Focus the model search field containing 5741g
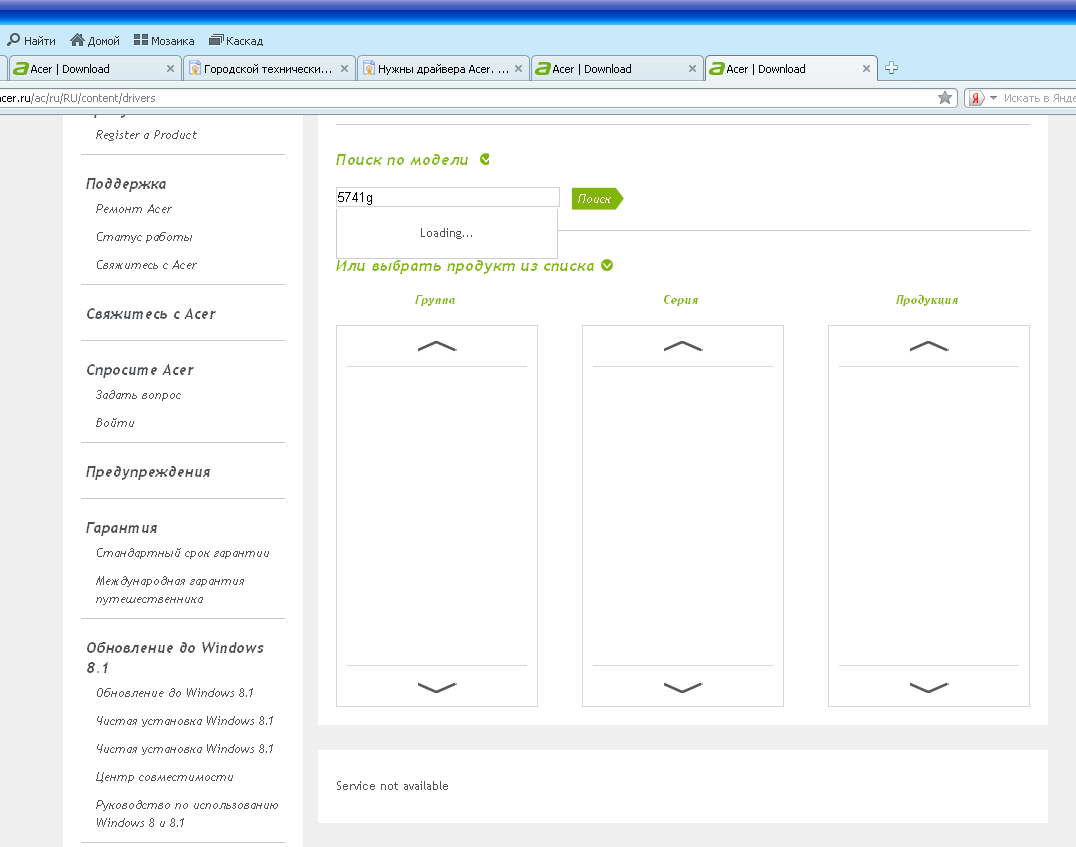Image resolution: width=1076 pixels, height=847 pixels. (447, 198)
